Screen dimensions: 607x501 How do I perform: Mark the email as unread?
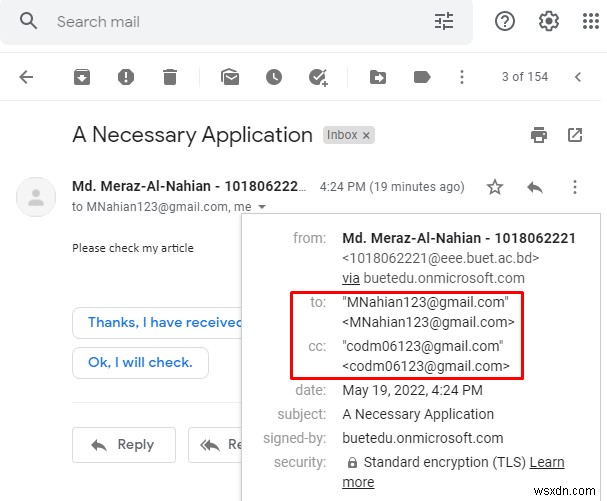point(230,77)
